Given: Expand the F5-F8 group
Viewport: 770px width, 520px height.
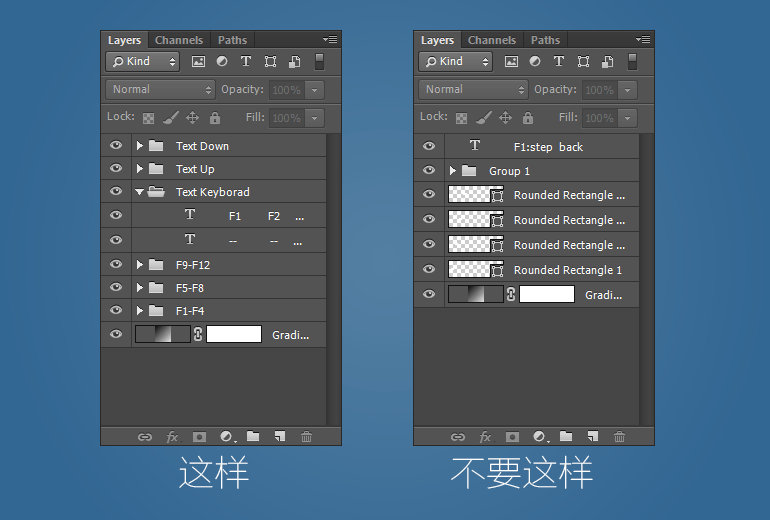Looking at the screenshot, I should tap(139, 287).
